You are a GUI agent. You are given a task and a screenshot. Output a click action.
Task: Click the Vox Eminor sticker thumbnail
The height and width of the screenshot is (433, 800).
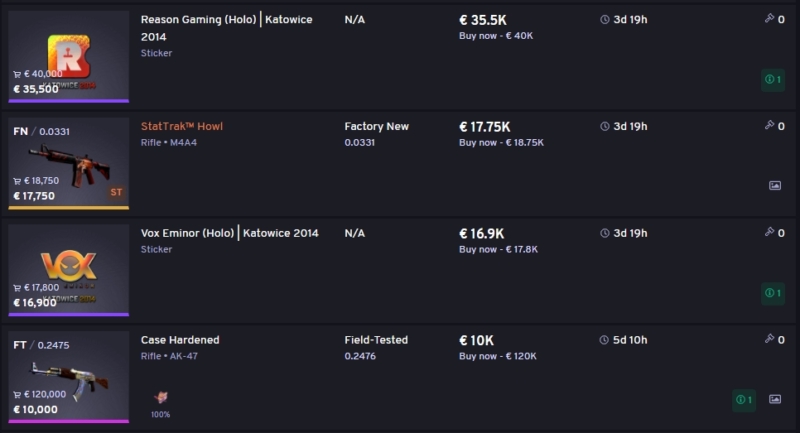tap(68, 266)
